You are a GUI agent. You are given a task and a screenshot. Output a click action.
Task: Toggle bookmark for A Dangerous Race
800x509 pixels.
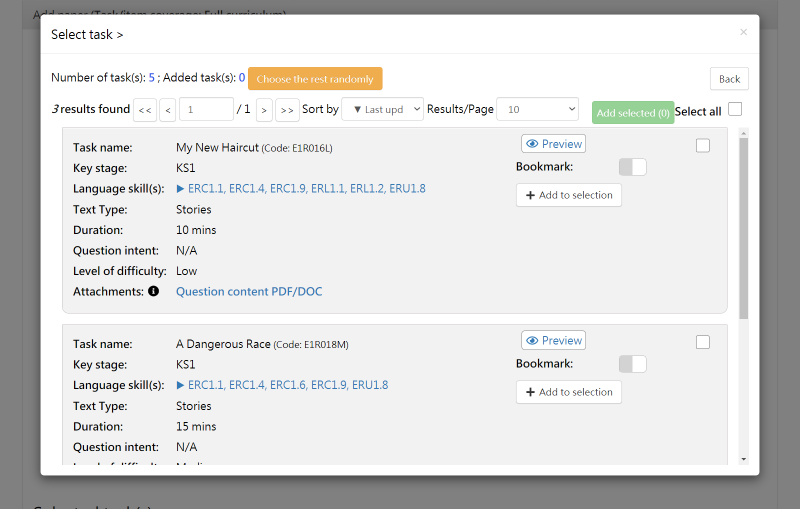(x=632, y=364)
